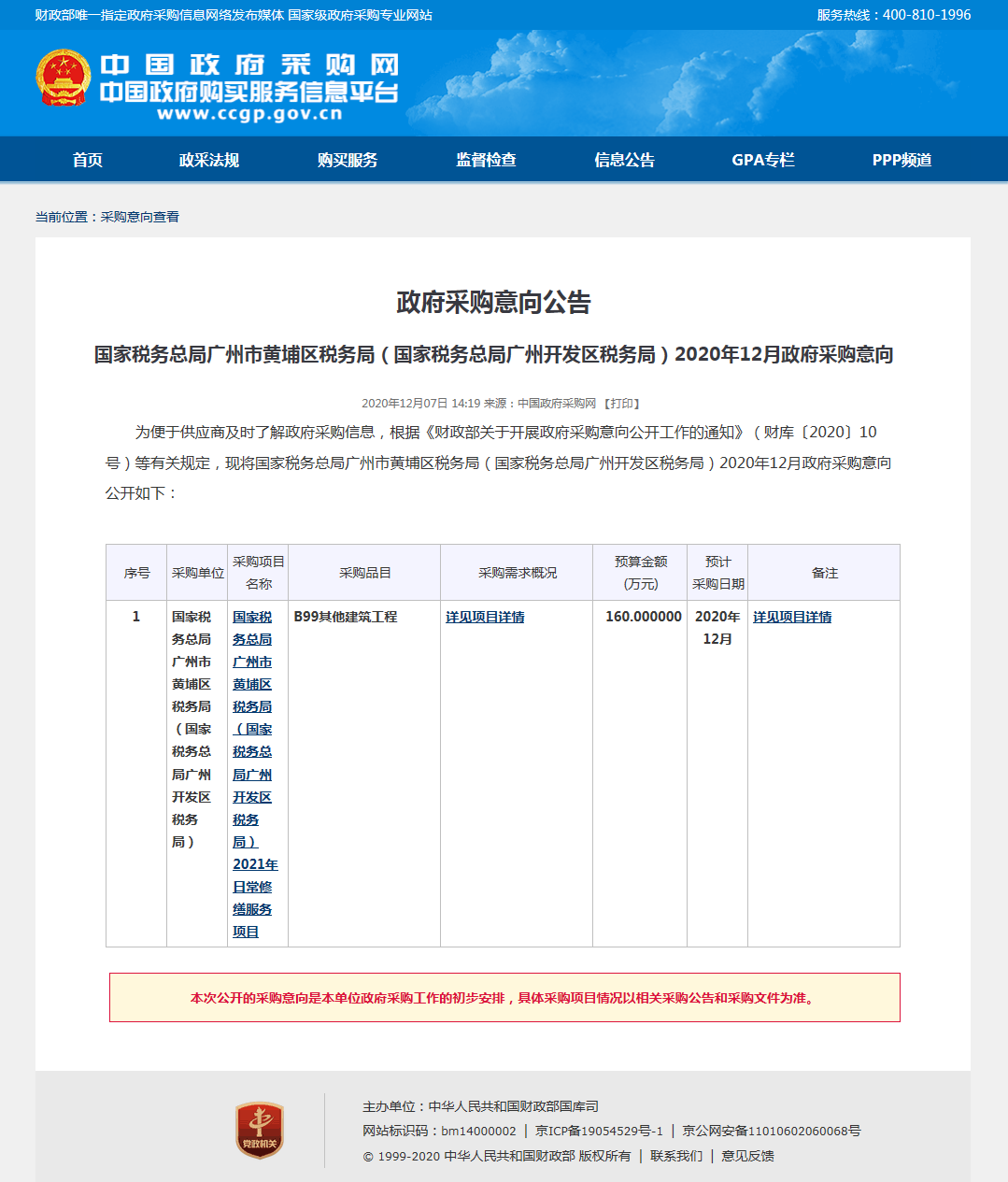Click the national emblem logo in header

click(64, 78)
